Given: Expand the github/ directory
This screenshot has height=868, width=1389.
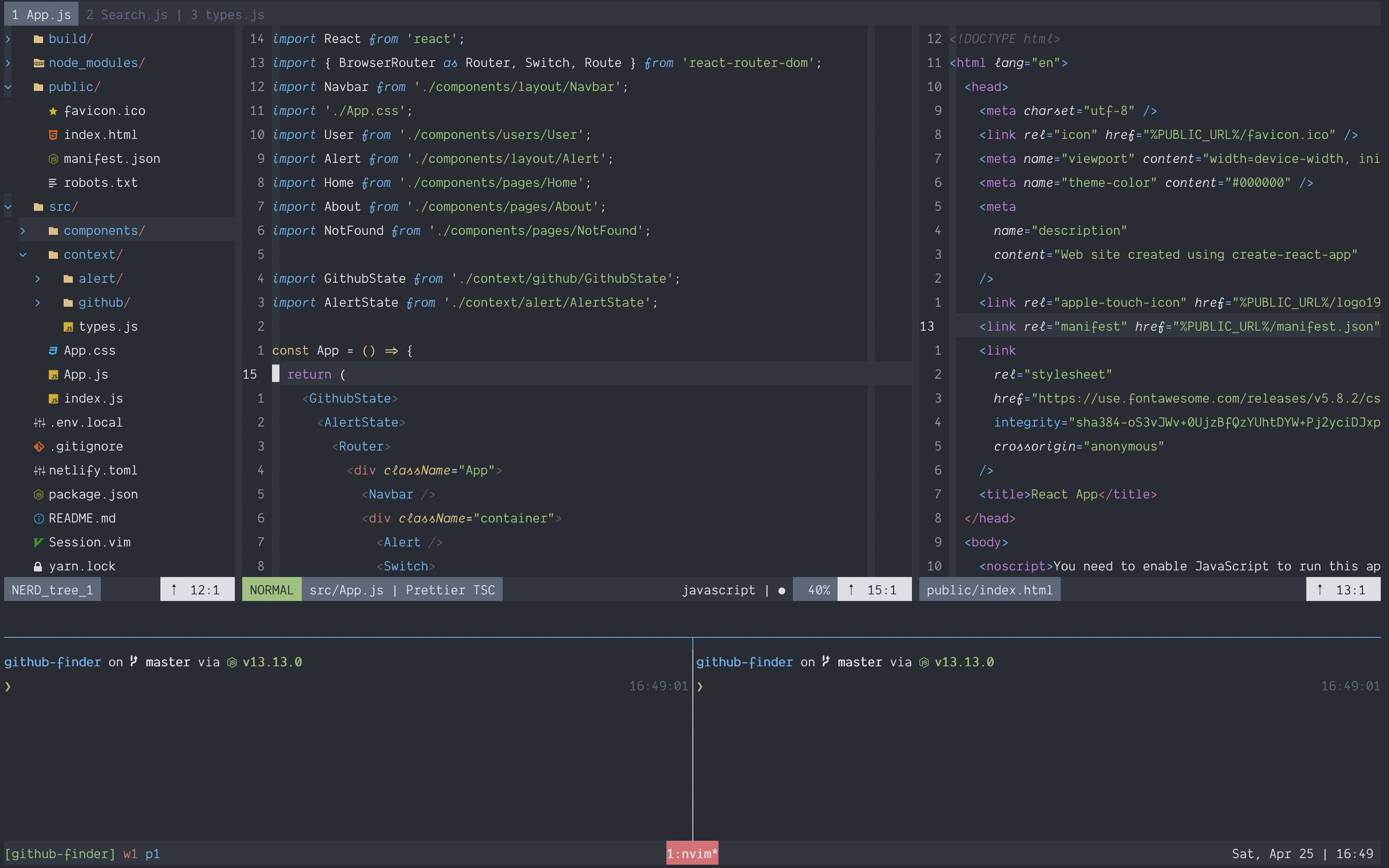Looking at the screenshot, I should coord(38,303).
